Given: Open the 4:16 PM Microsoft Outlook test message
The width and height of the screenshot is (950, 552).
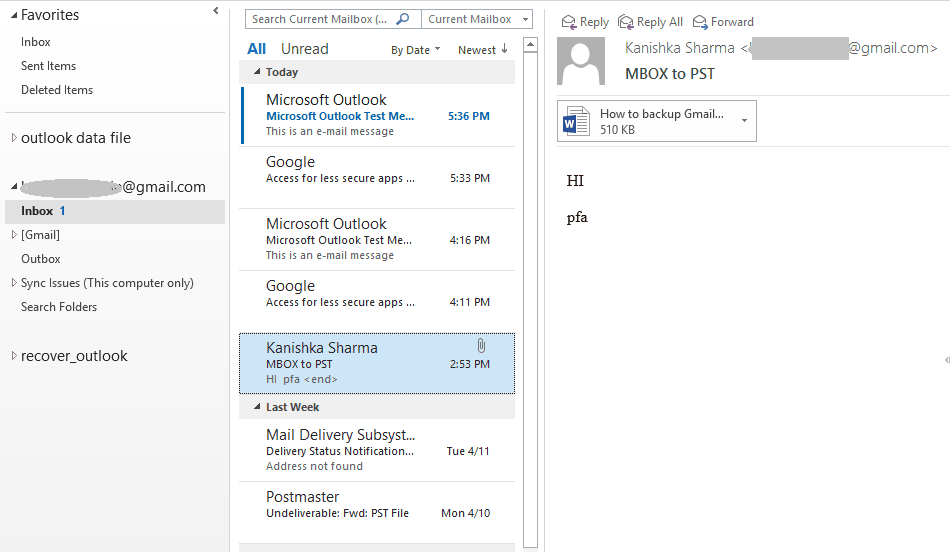Looking at the screenshot, I should coord(377,239).
